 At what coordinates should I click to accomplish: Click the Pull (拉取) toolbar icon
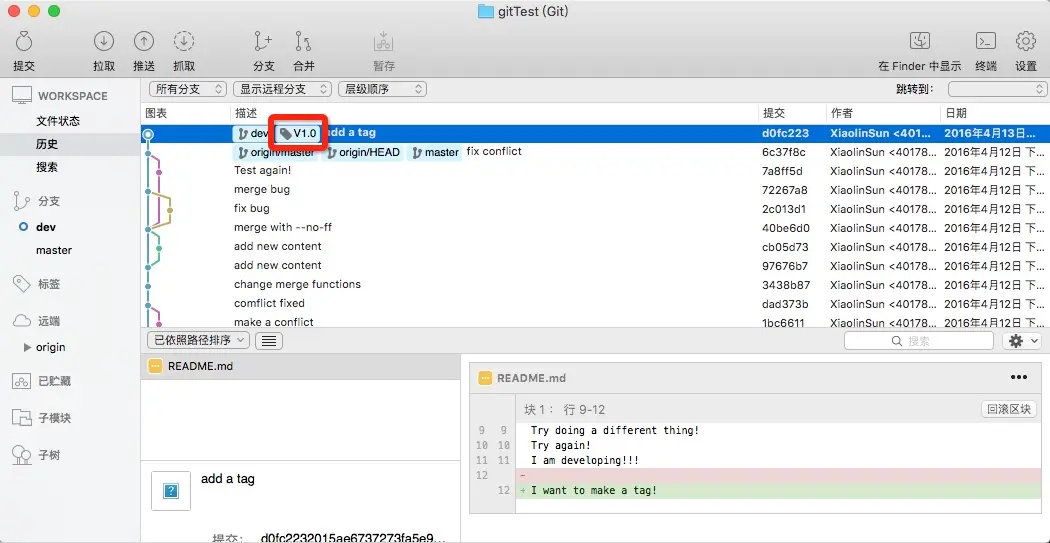coord(104,42)
